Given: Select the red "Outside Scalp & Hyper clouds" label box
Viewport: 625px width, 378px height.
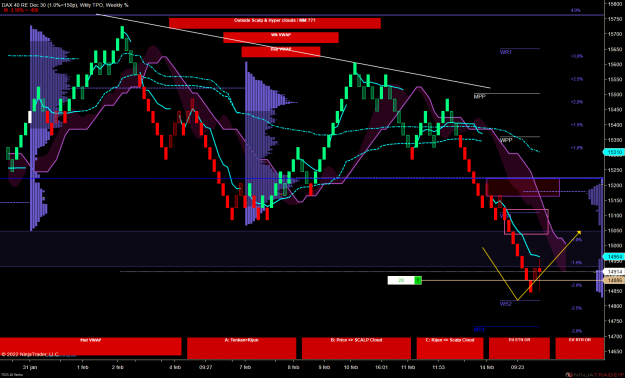Looking at the screenshot, I should coord(275,23).
